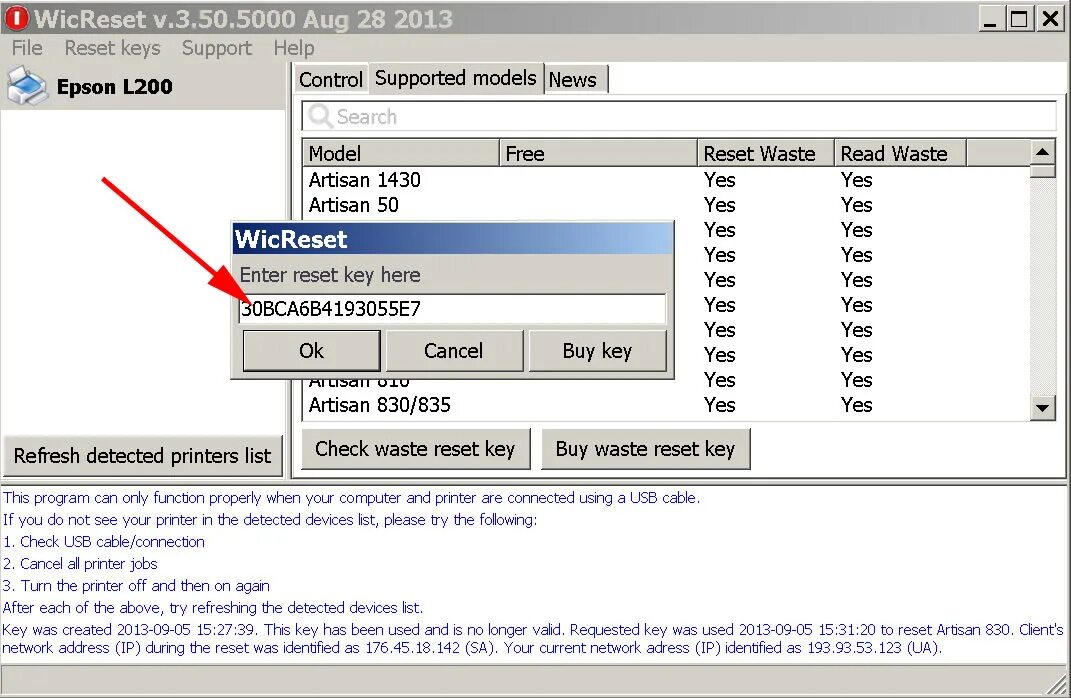Click the models list scroll up arrow
The height and width of the screenshot is (698, 1071).
(1042, 152)
